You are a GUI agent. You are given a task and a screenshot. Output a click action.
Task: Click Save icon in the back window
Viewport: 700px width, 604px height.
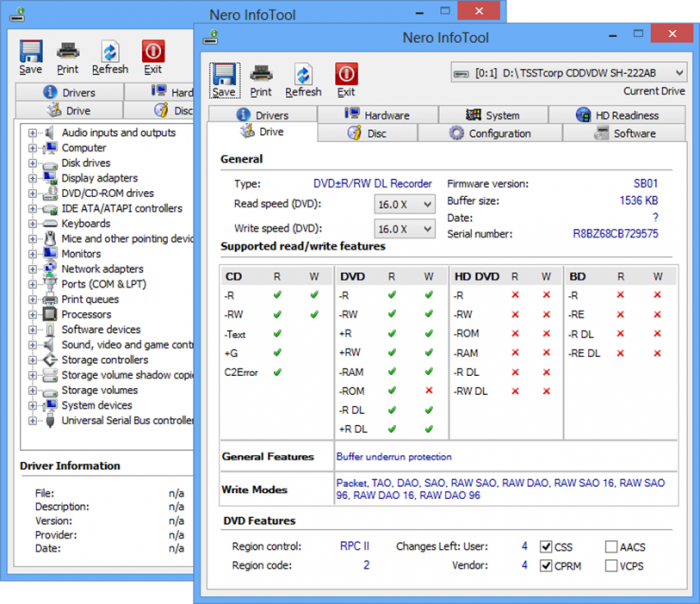click(x=31, y=51)
